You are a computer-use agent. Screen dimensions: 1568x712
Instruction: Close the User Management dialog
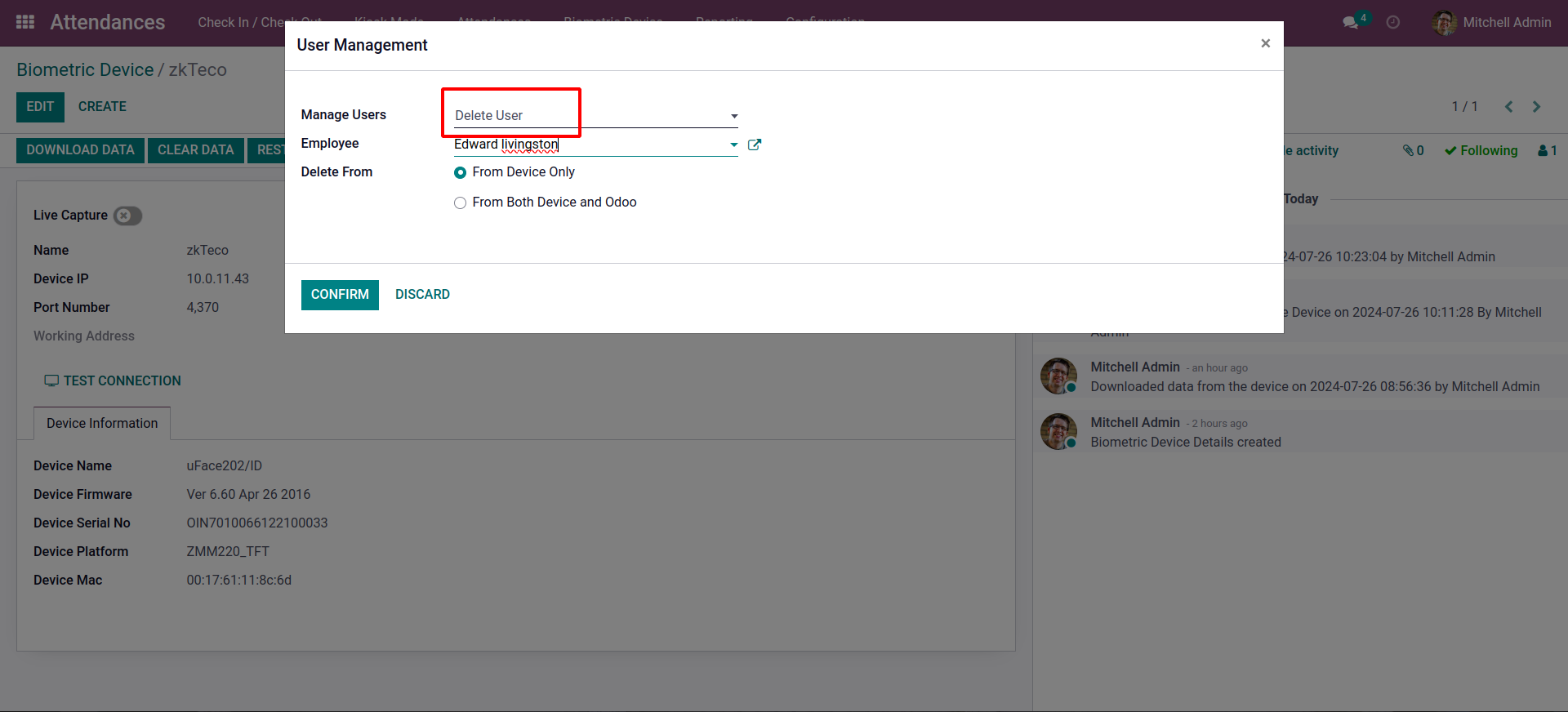(x=1265, y=43)
